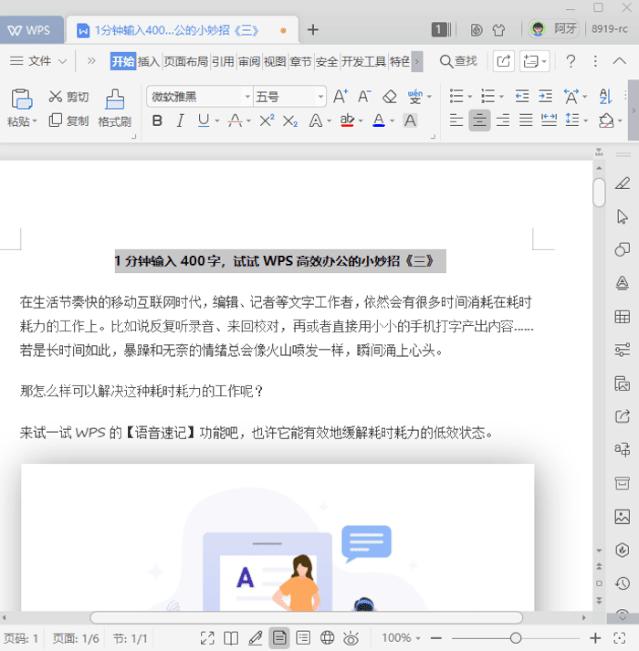The width and height of the screenshot is (639, 651).
Task: Switch to the 插入 ribbon tab
Action: [149, 61]
